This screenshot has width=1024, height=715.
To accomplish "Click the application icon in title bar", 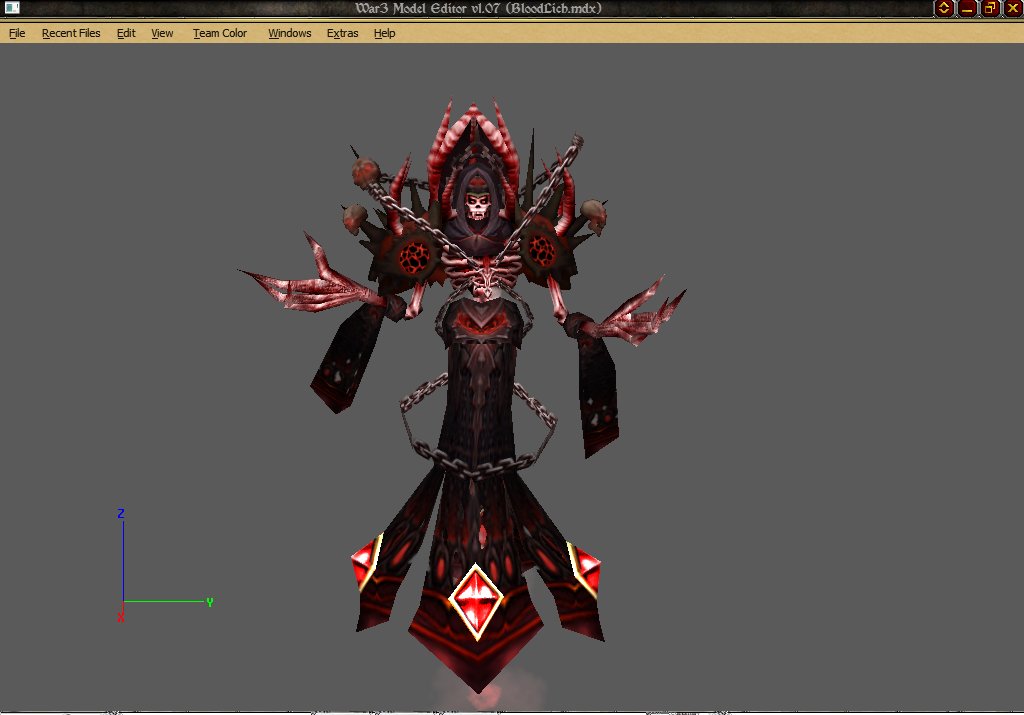I will (x=12, y=8).
